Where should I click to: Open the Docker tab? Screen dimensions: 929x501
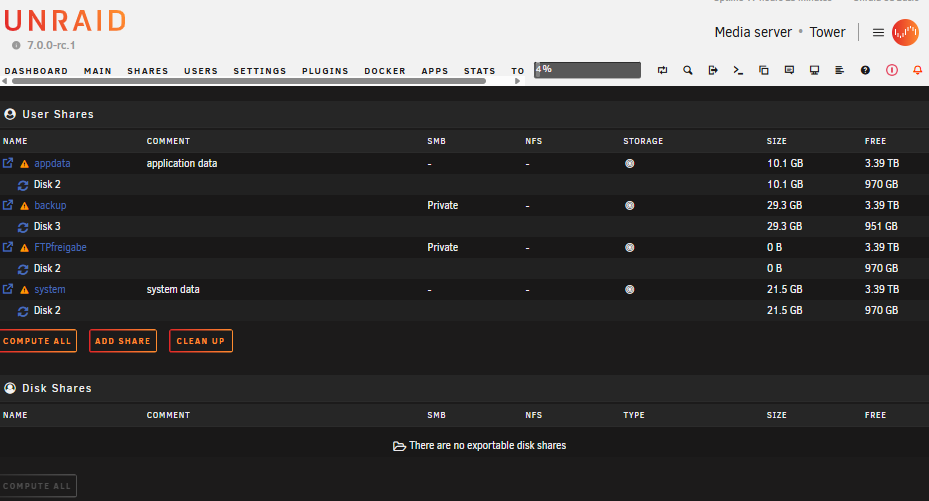[x=385, y=71]
